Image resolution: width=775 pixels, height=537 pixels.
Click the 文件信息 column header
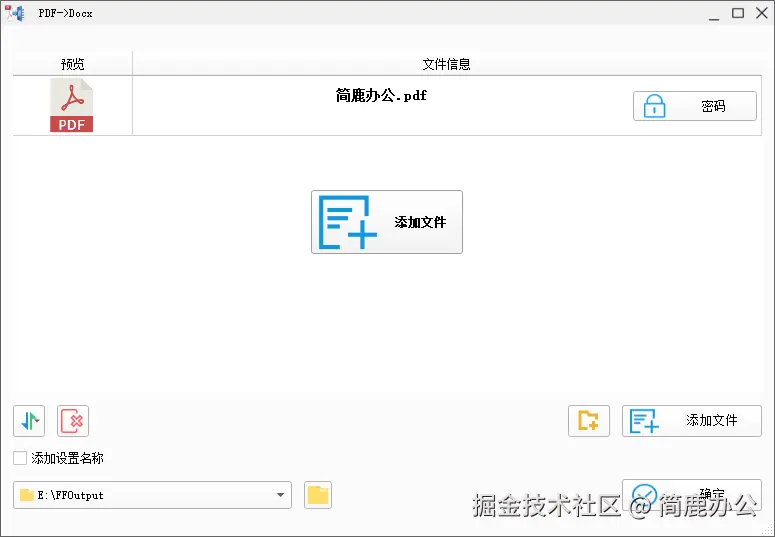coord(446,64)
